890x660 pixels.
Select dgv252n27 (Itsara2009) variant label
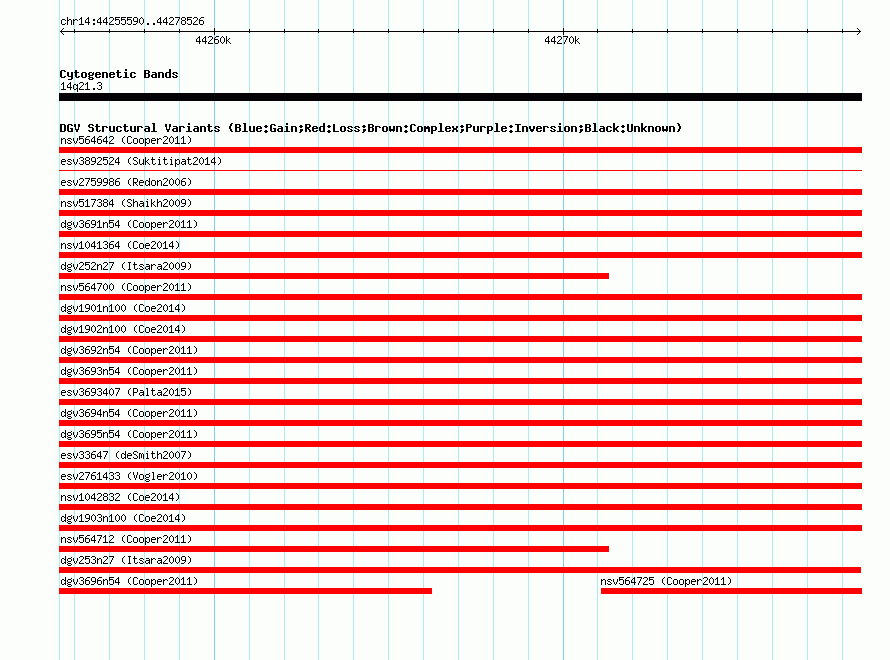pyautogui.click(x=126, y=266)
